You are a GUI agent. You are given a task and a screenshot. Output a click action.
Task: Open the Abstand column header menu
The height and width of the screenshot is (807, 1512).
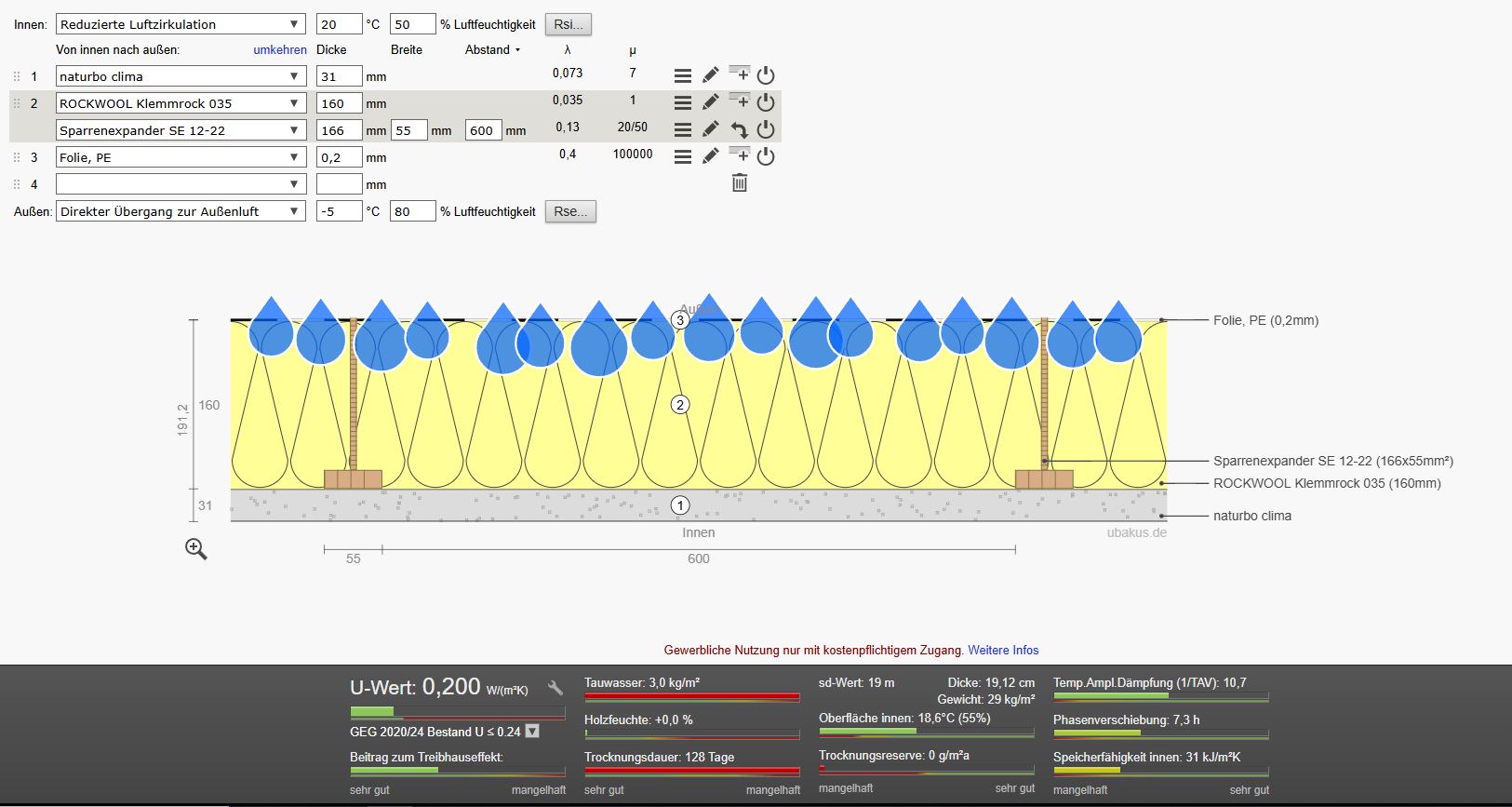(492, 50)
